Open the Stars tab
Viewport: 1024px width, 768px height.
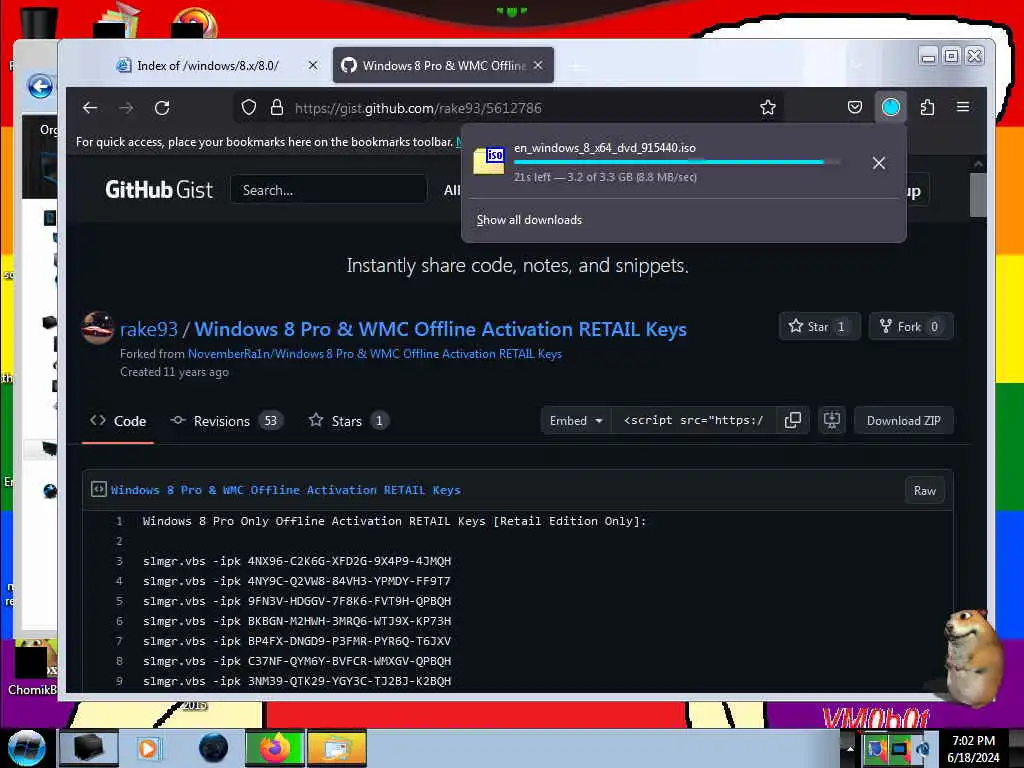click(348, 421)
